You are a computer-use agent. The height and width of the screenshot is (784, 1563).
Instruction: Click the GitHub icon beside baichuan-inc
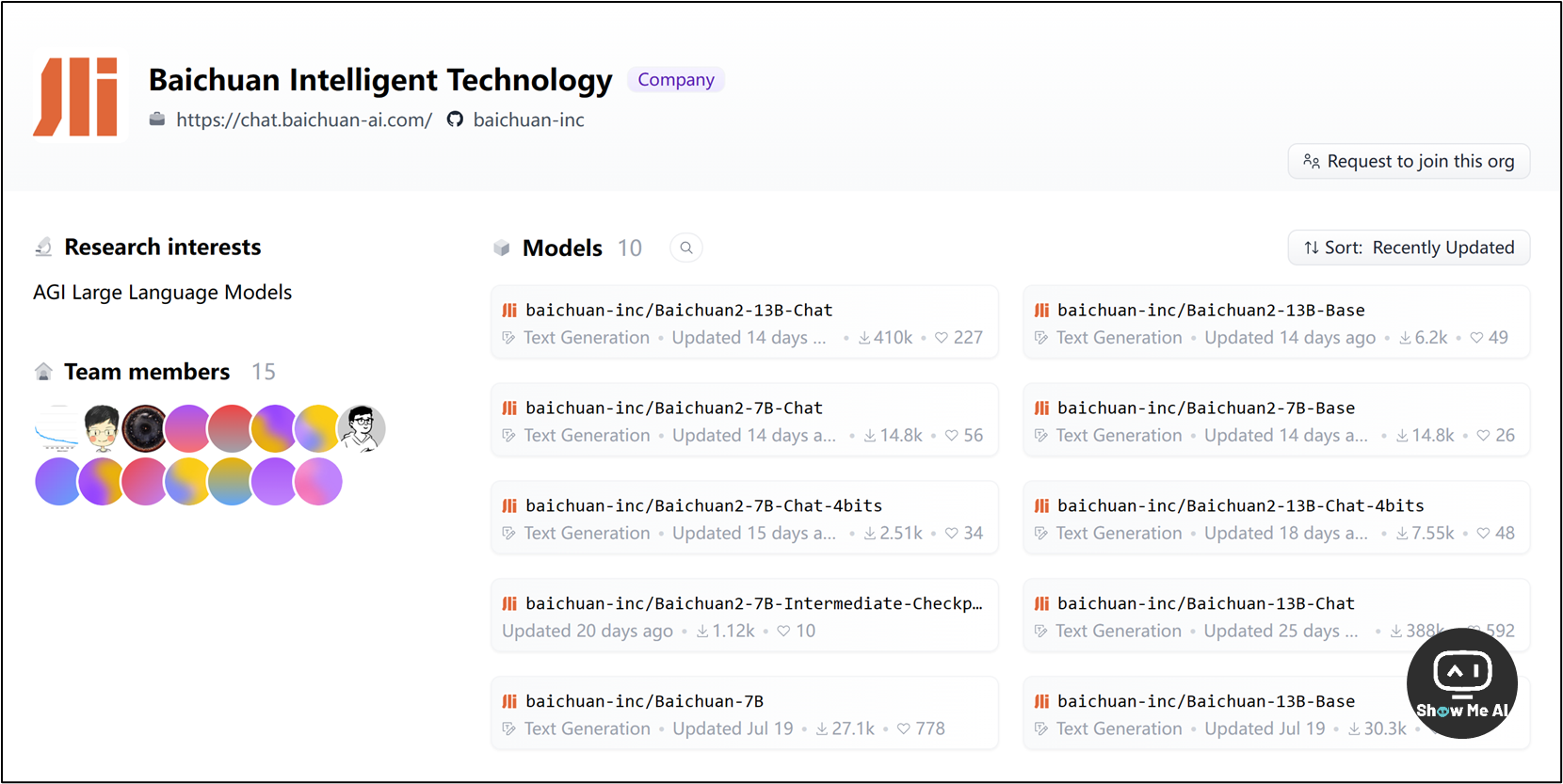pos(455,120)
